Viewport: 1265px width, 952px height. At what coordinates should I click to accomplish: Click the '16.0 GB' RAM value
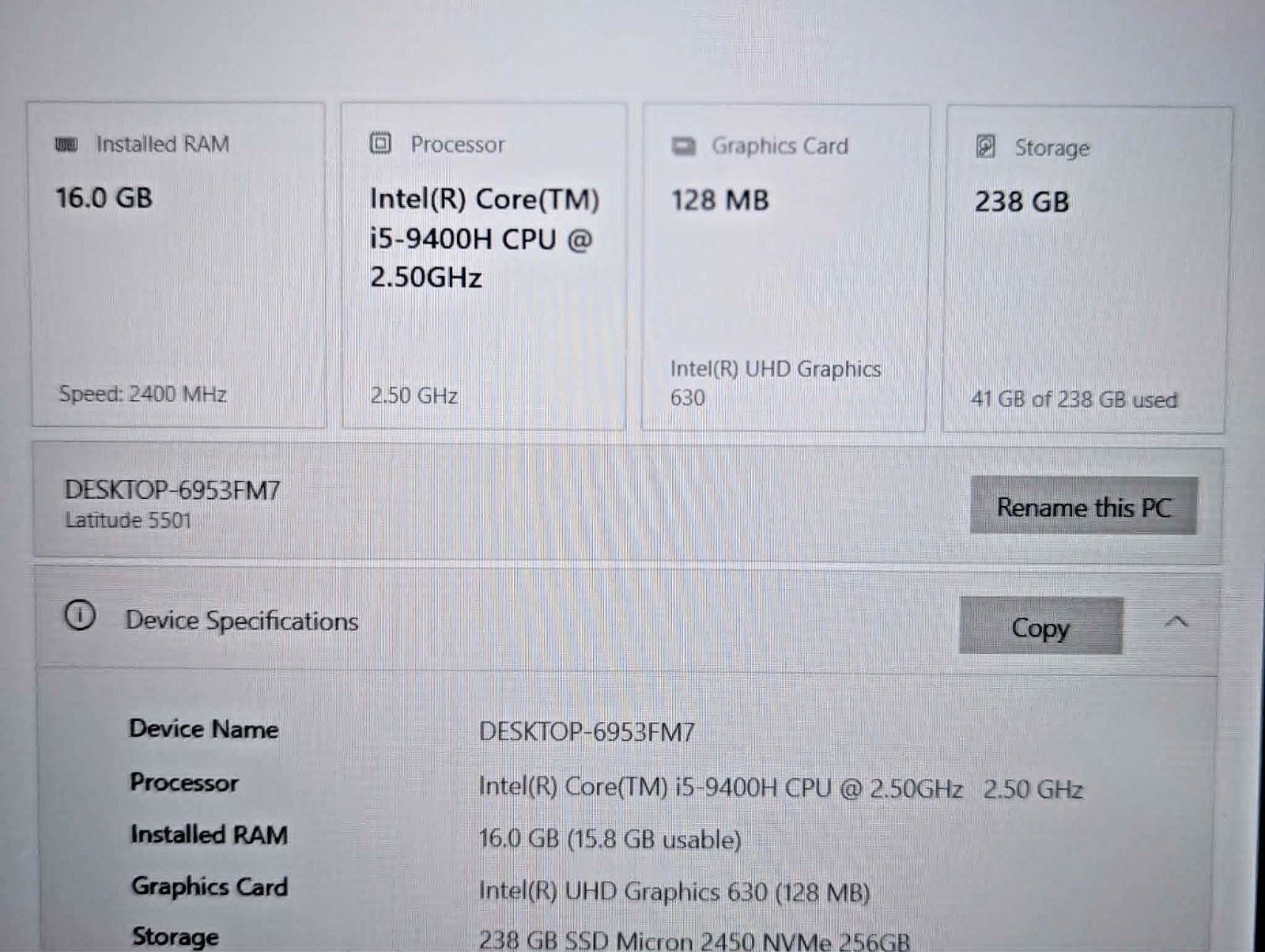(x=104, y=198)
